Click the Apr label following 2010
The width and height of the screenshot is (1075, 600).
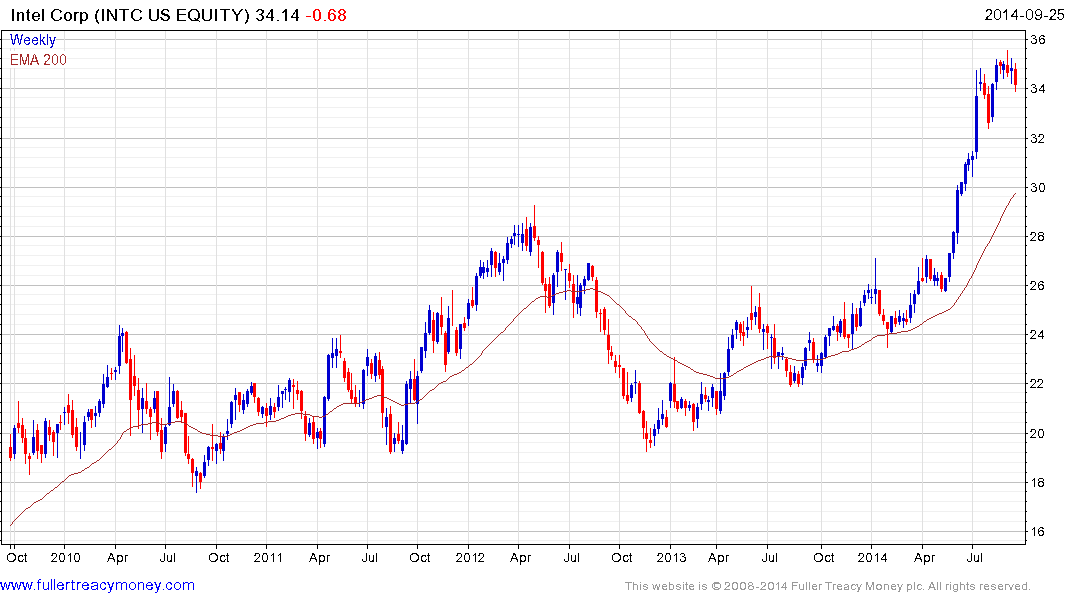click(117, 557)
